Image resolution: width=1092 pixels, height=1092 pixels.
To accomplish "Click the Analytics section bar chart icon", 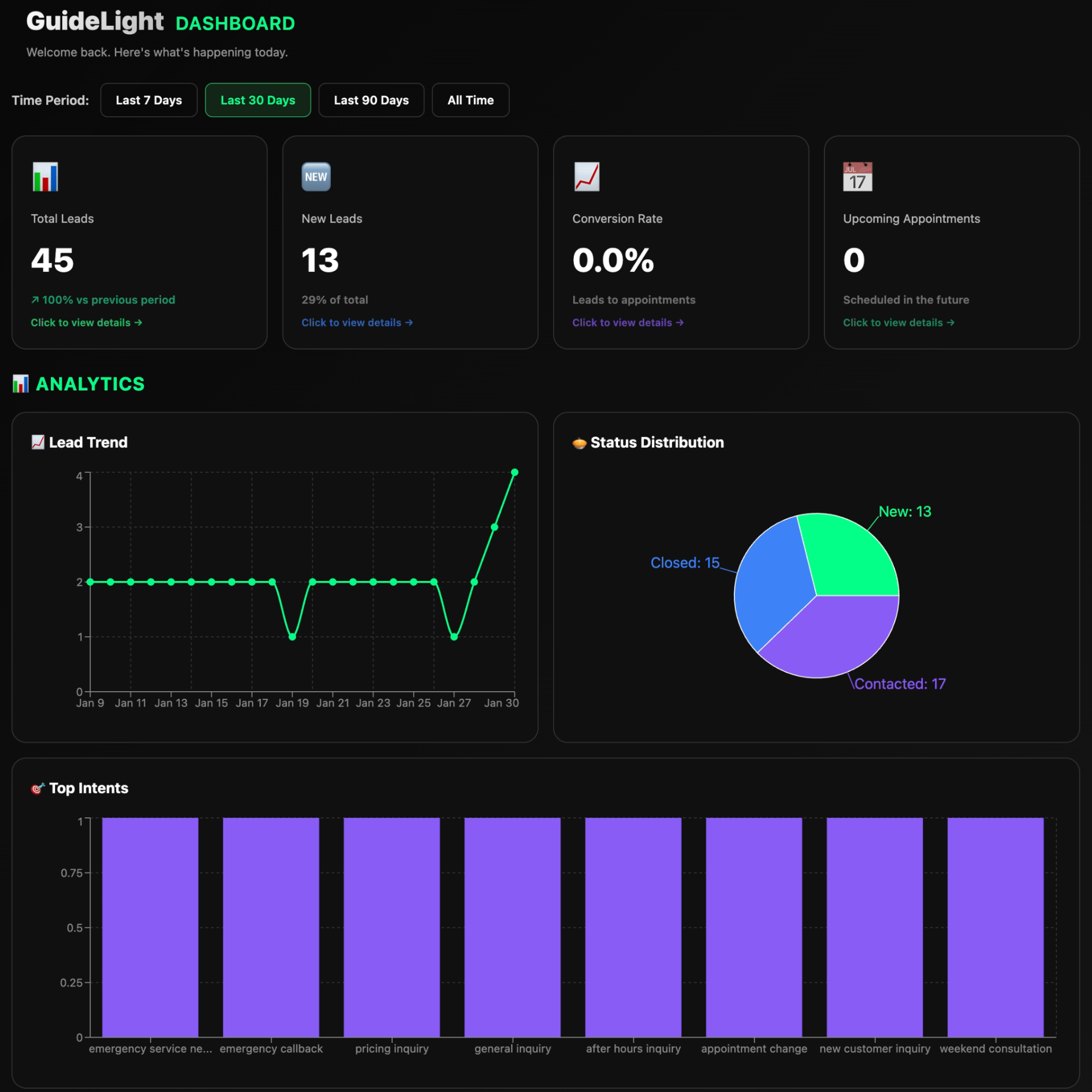I will (21, 384).
